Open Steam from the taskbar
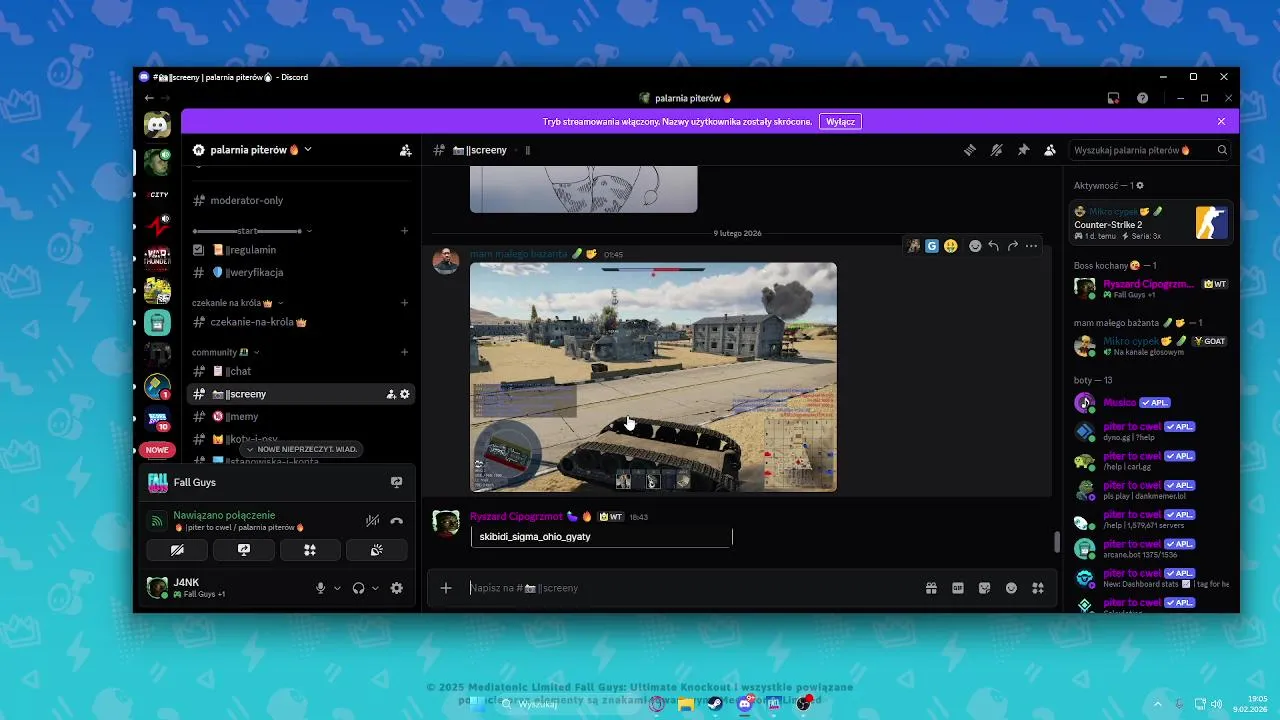This screenshot has height=720, width=1280. click(x=715, y=704)
